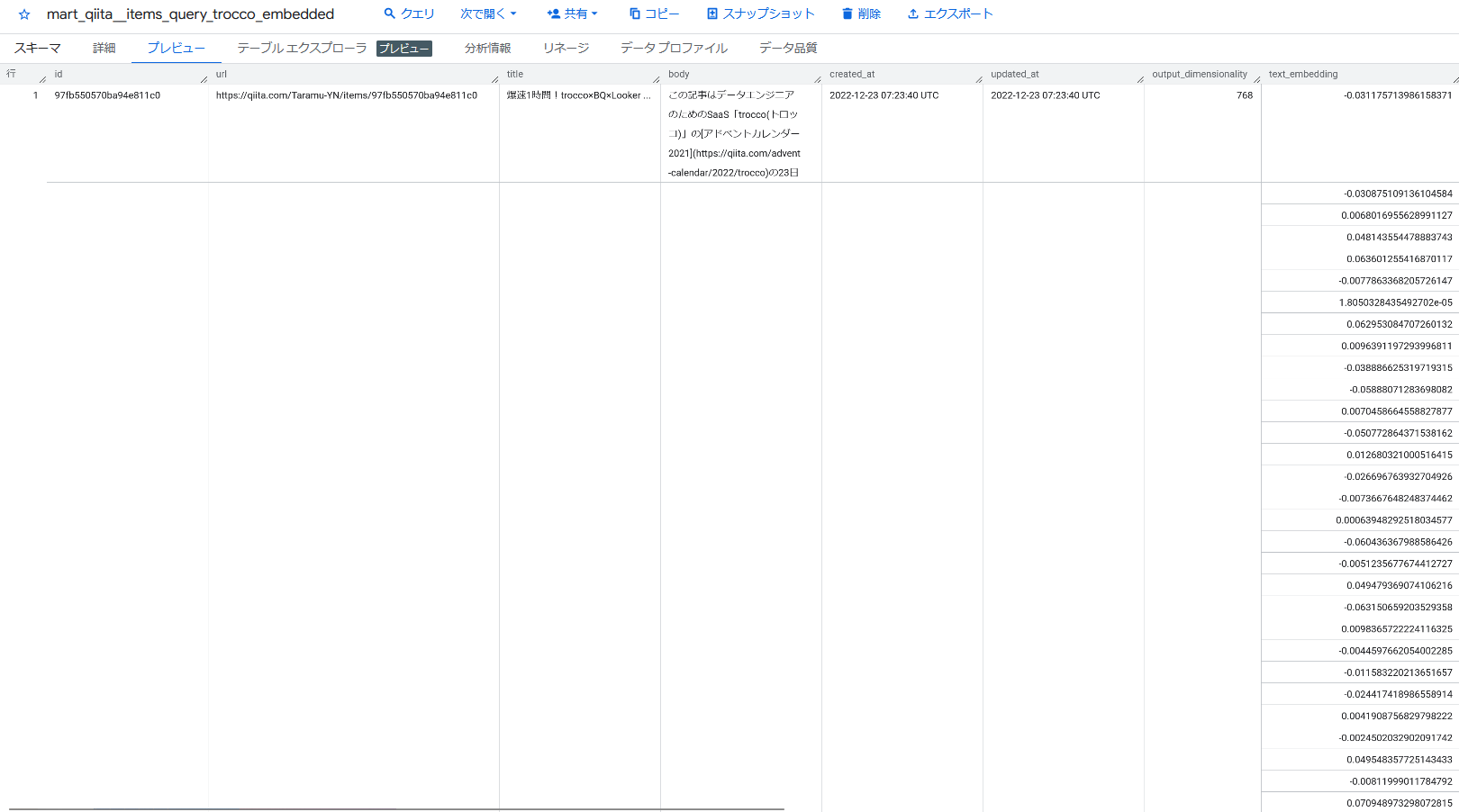
Task: Click the updated_at column resize handle
Action: (x=1140, y=79)
